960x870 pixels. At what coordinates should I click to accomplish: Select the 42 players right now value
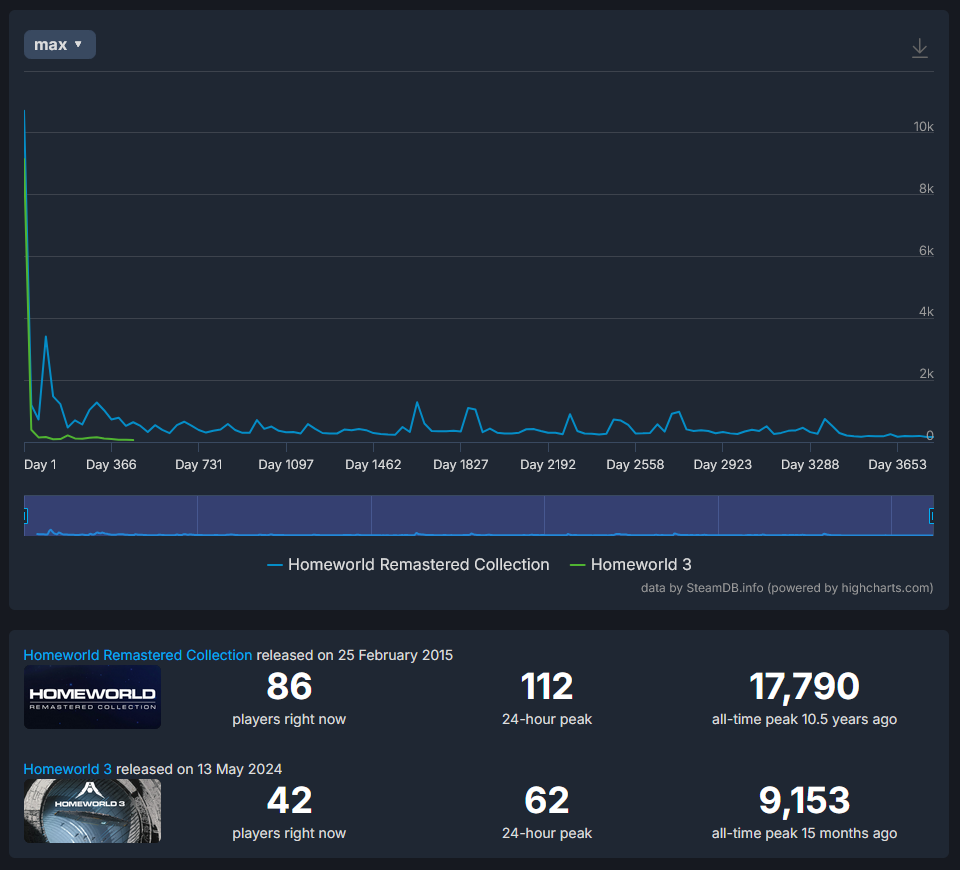(289, 800)
